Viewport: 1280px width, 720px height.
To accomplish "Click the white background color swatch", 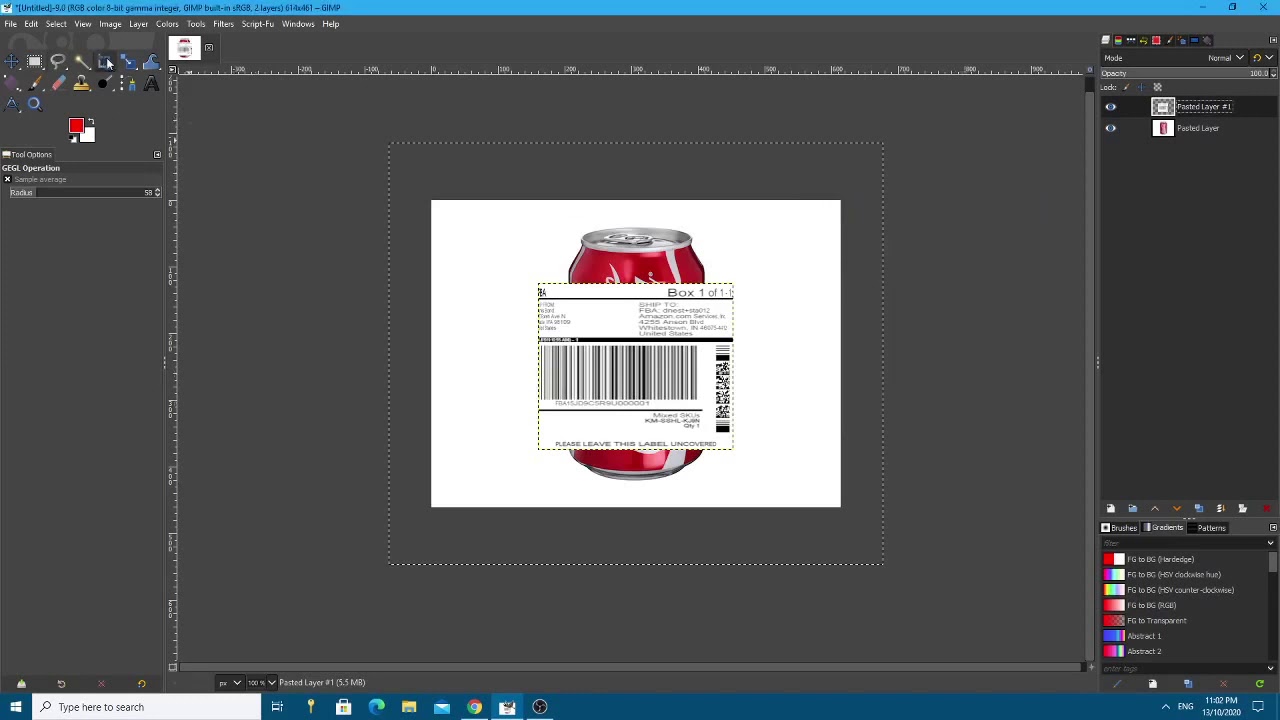I will tap(89, 135).
